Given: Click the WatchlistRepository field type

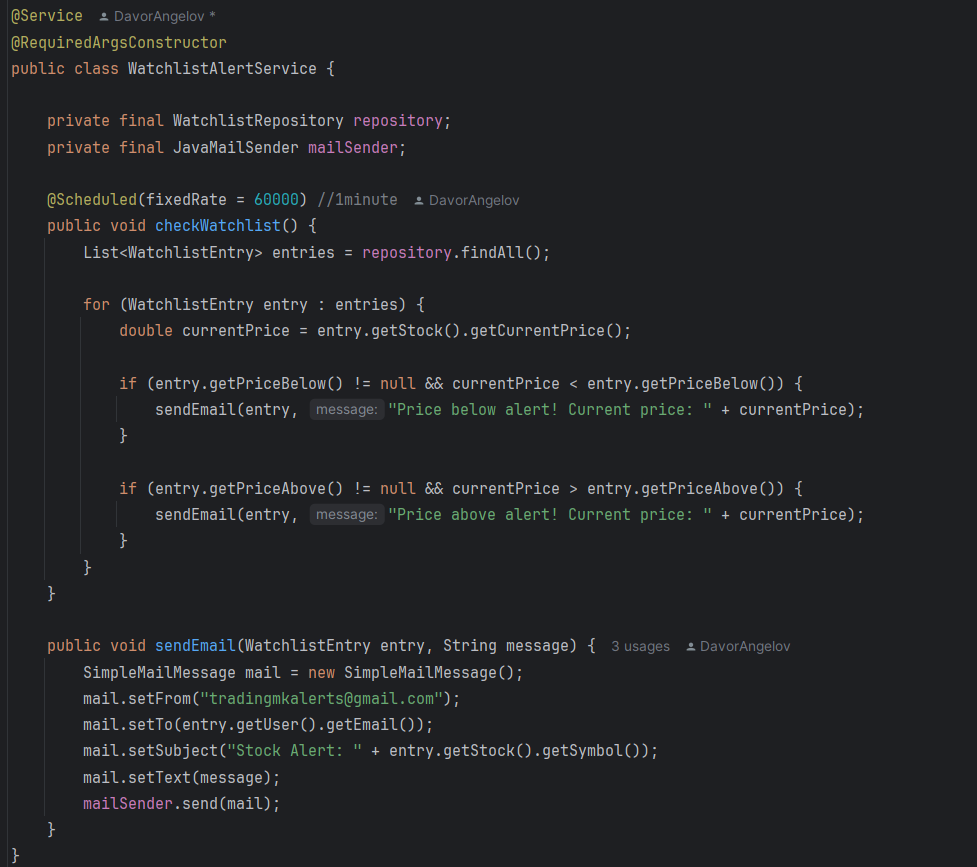Looking at the screenshot, I should [258, 121].
